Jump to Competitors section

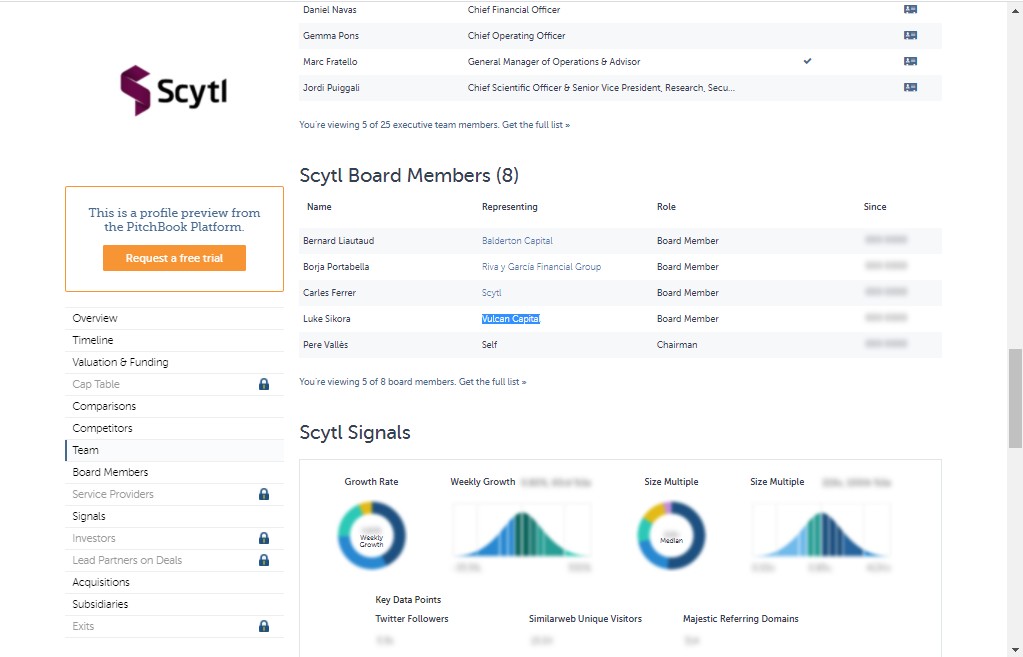pyautogui.click(x=174, y=428)
